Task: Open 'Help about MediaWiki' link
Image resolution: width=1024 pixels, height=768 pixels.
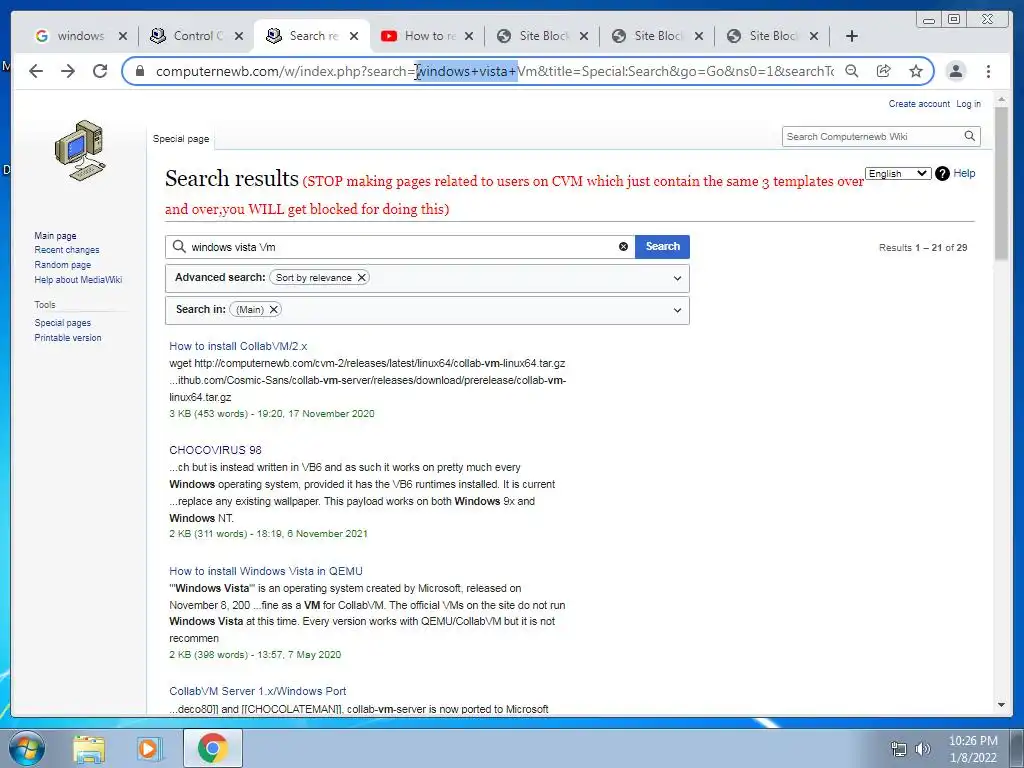Action: click(x=78, y=280)
